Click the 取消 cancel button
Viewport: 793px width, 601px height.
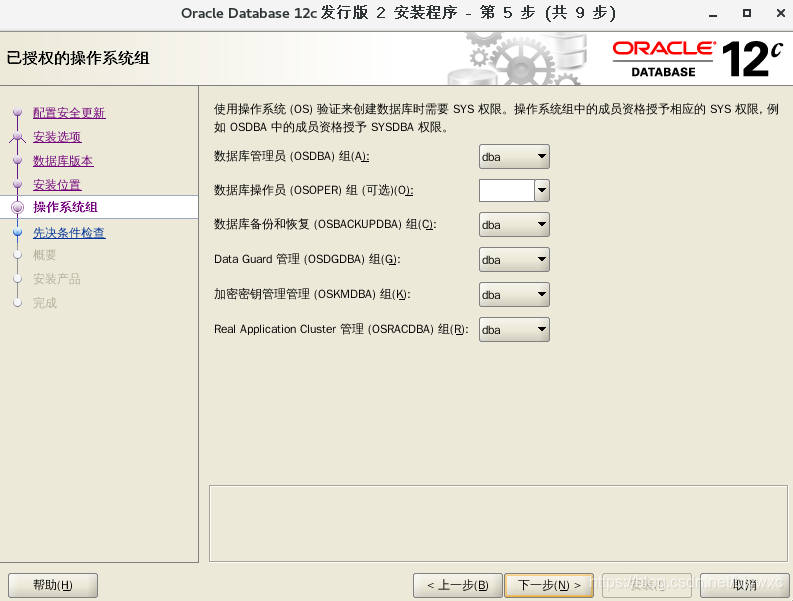pyautogui.click(x=744, y=585)
